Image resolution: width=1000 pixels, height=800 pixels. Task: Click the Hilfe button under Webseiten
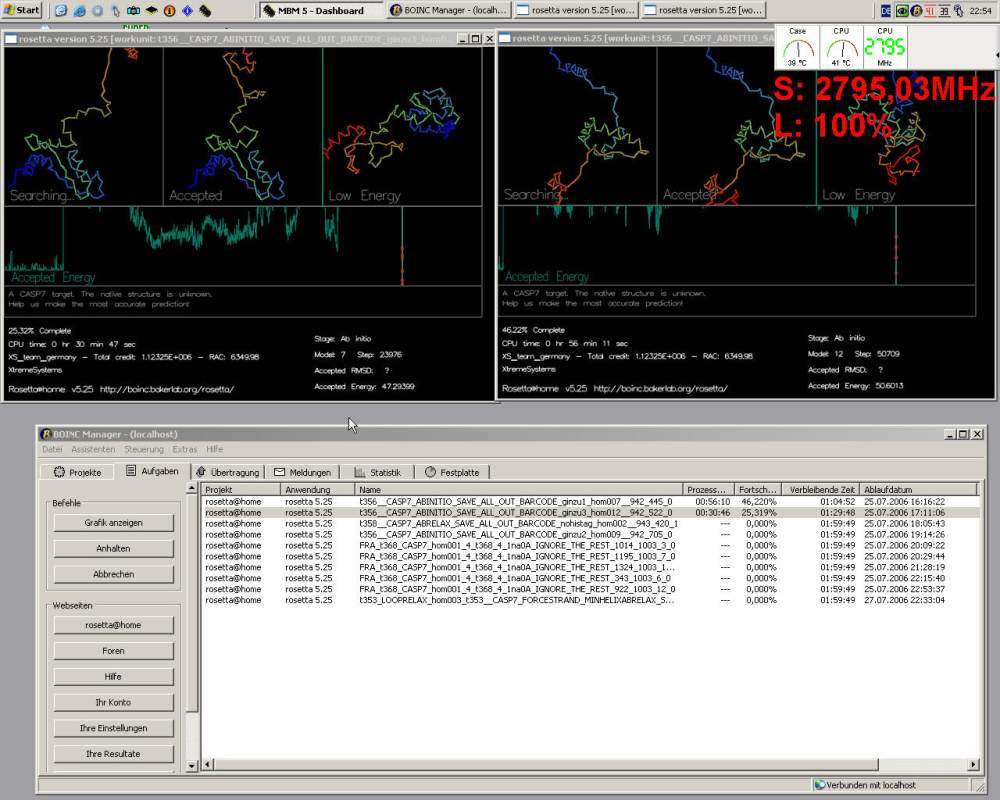(x=114, y=676)
